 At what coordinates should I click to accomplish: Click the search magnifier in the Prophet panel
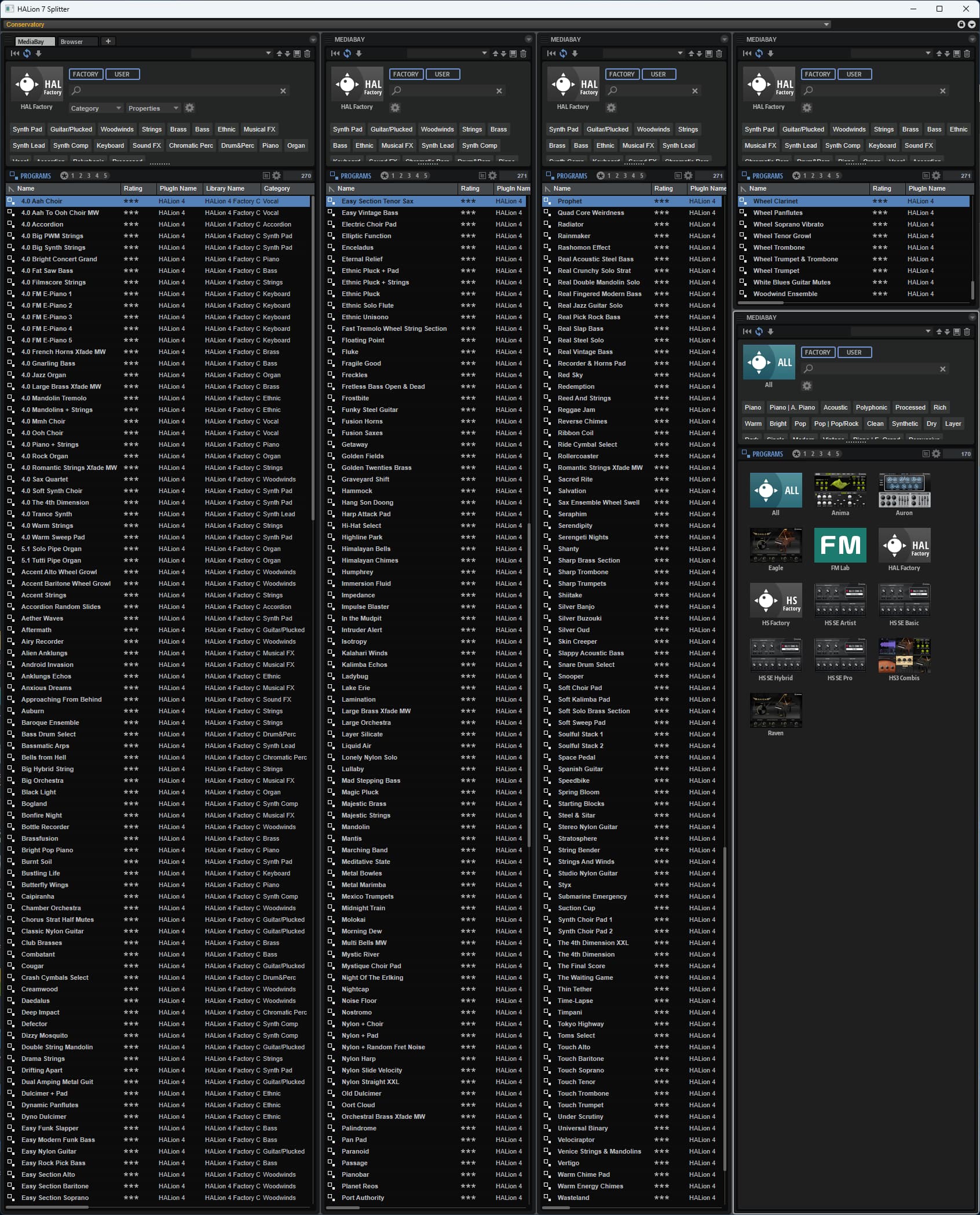[613, 90]
